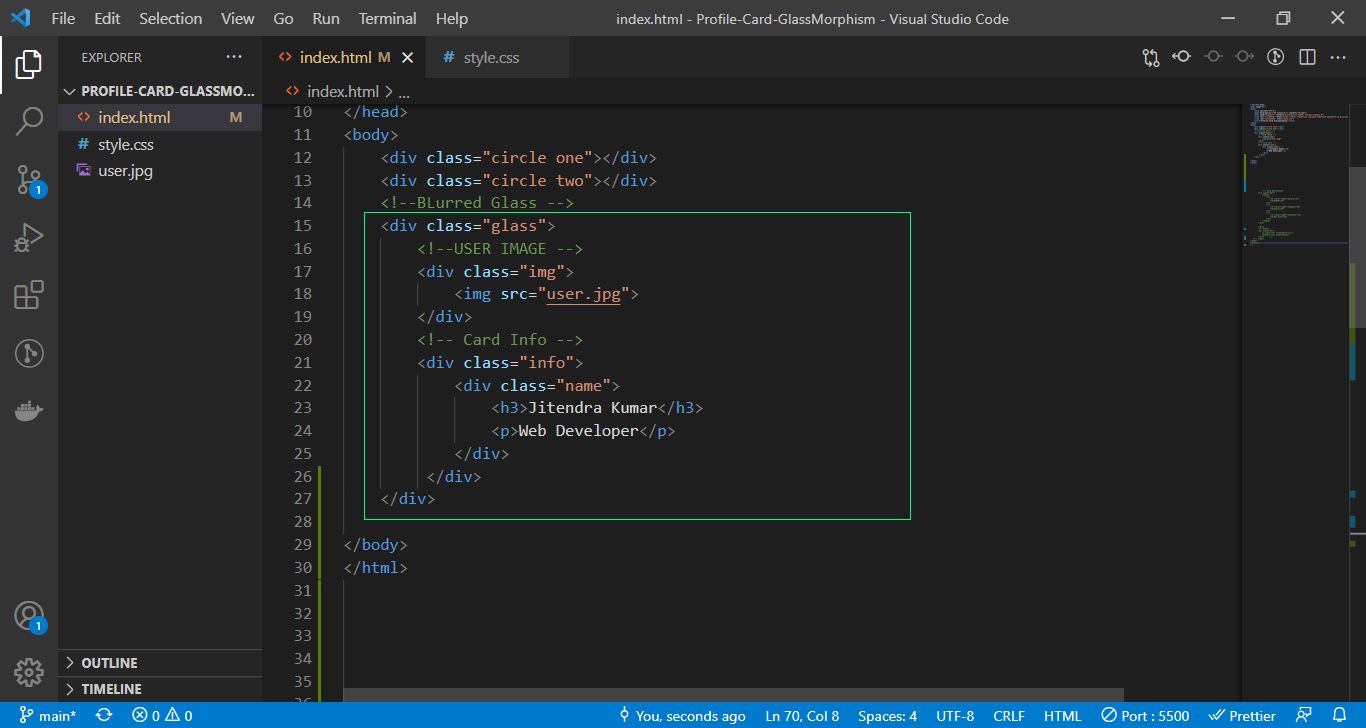
Task: Split the editor to the right
Action: click(x=1307, y=57)
